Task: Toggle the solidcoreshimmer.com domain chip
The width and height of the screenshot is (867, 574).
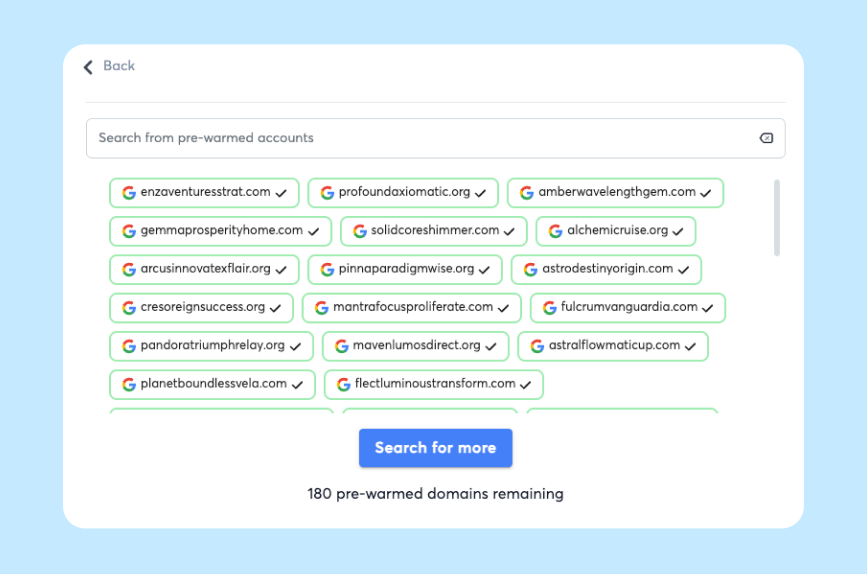Action: [434, 231]
